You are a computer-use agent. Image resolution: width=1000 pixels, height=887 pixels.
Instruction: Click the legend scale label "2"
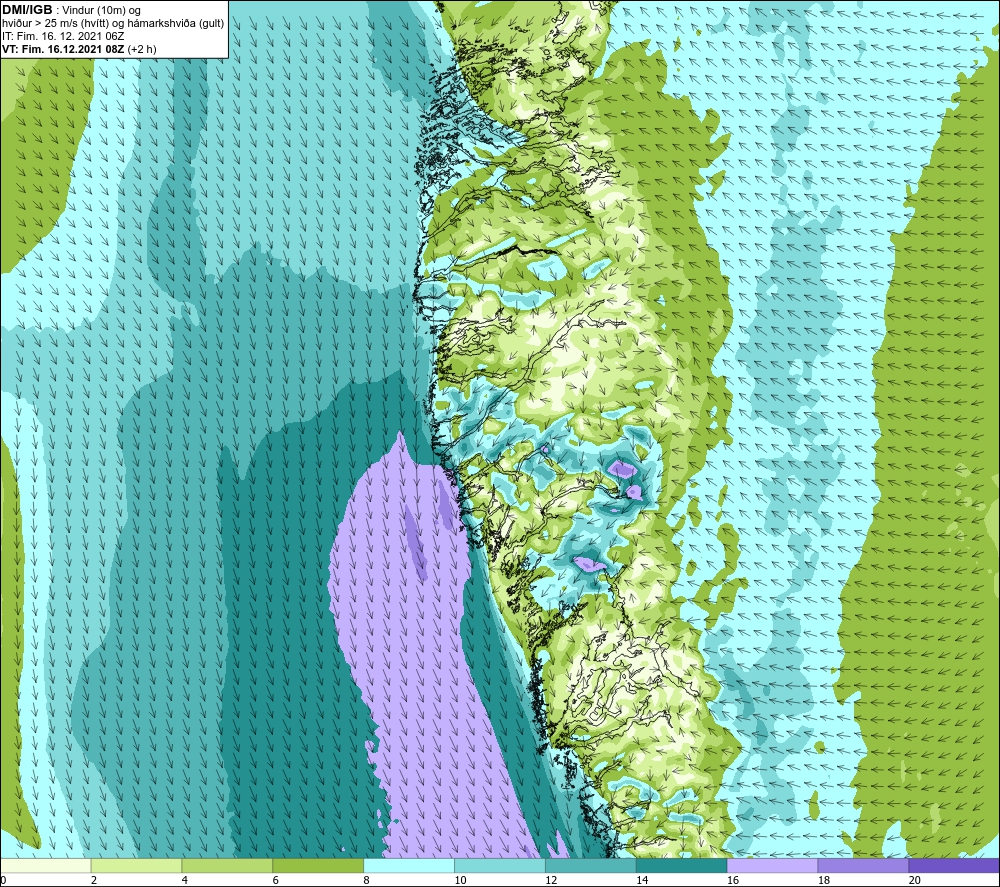(94, 881)
